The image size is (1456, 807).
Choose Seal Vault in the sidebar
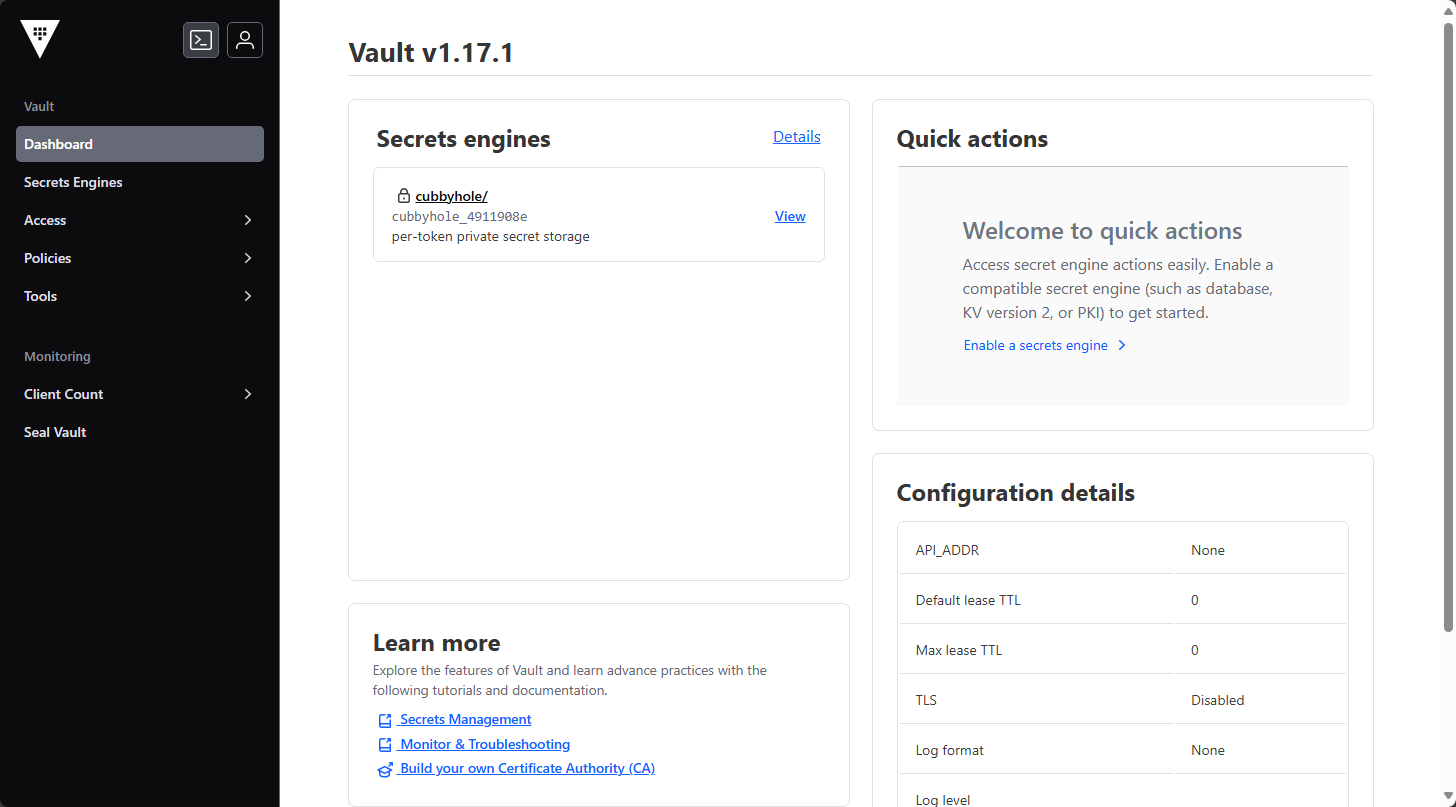(55, 432)
